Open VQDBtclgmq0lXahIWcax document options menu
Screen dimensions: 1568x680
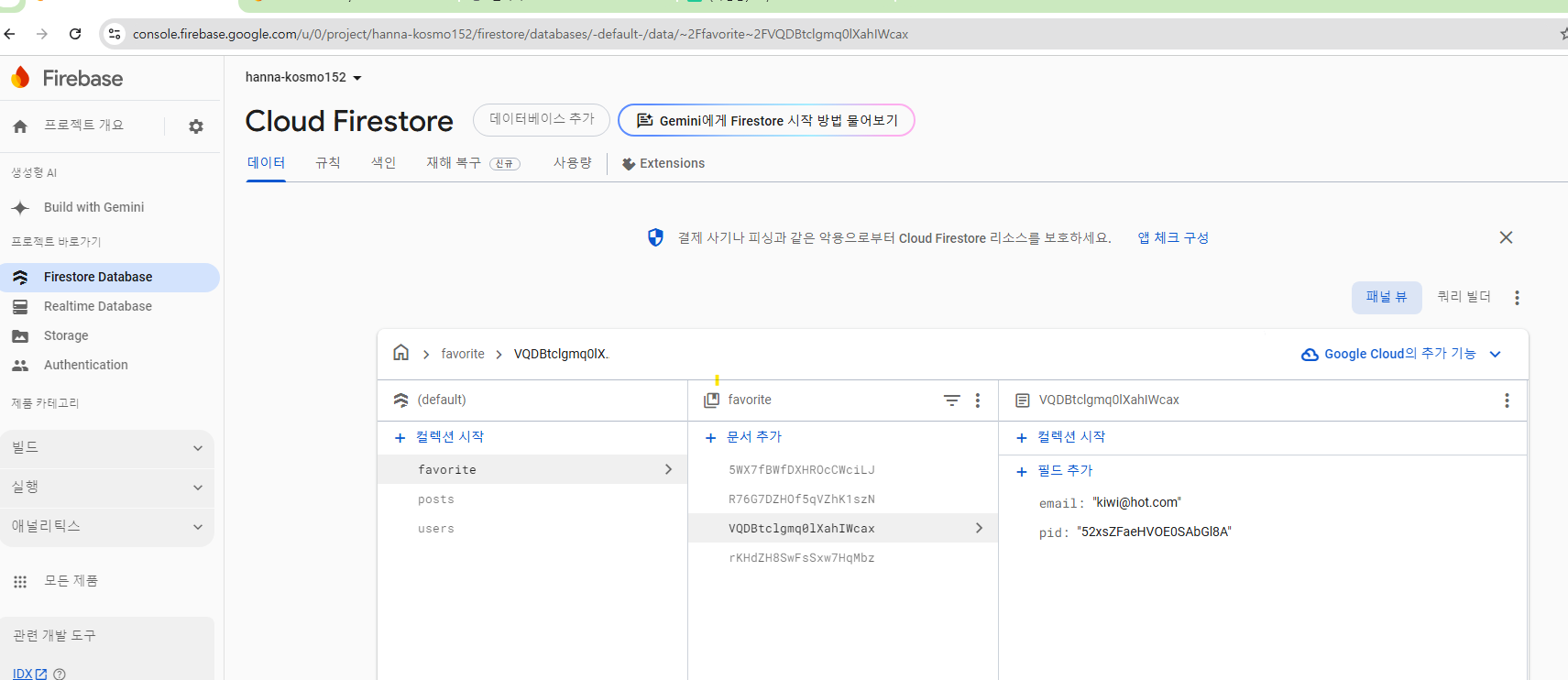click(x=1507, y=400)
